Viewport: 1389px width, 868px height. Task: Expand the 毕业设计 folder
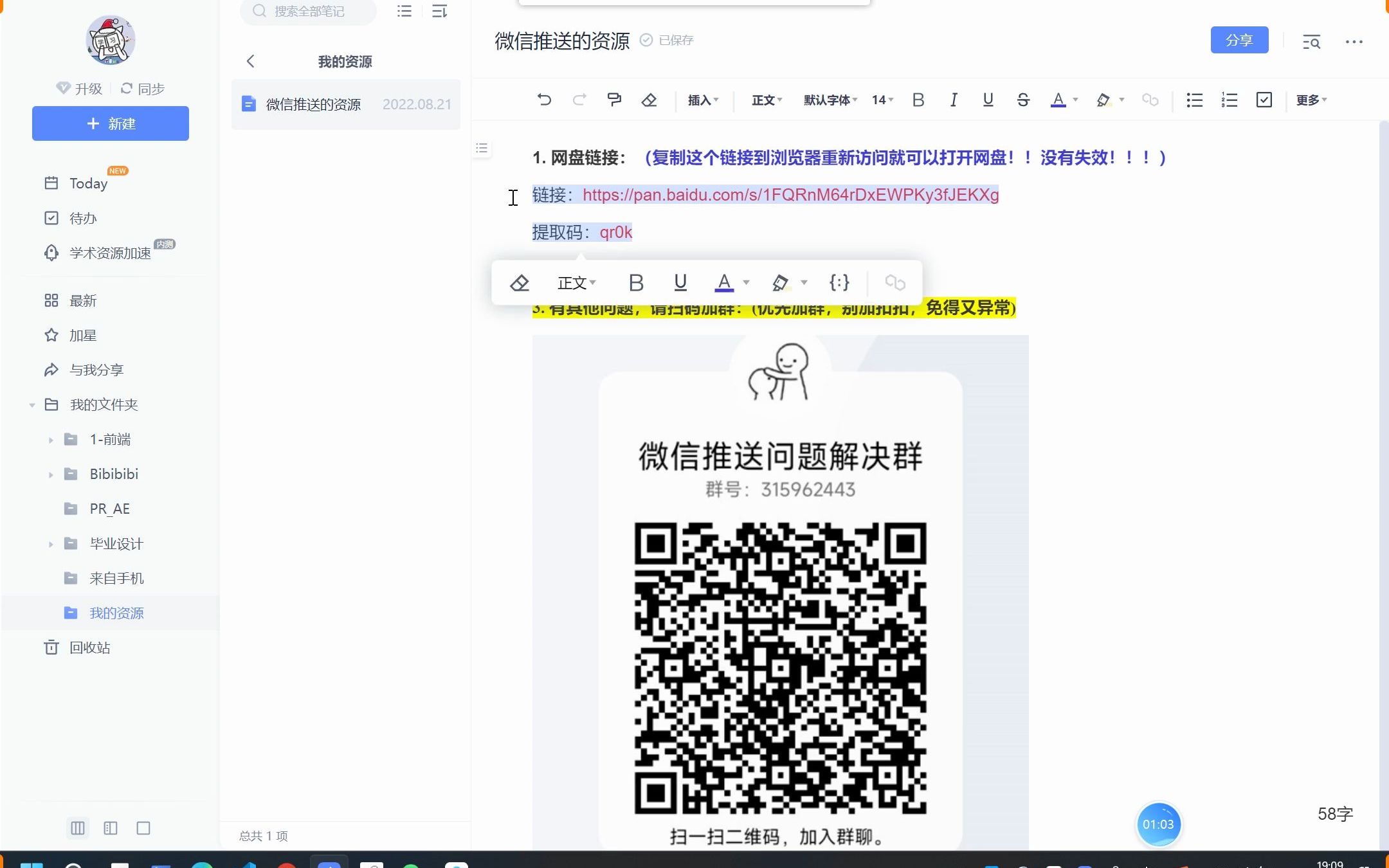(51, 544)
